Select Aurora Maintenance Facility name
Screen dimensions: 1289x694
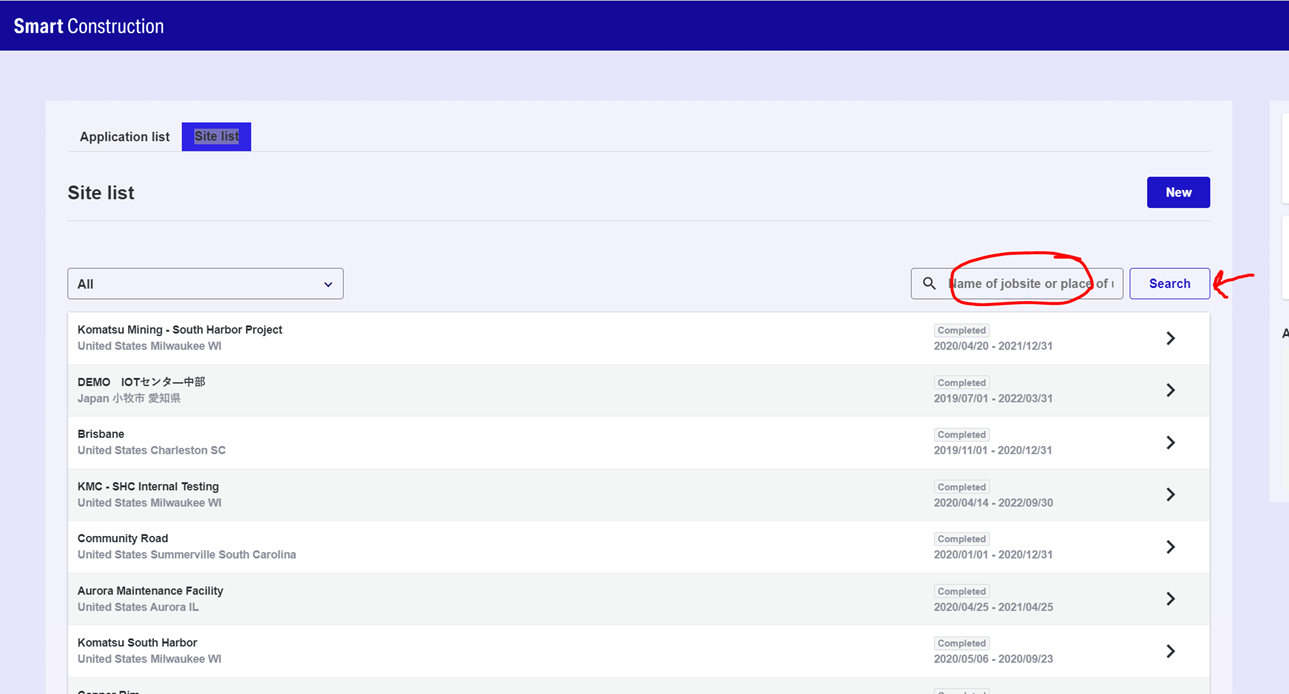(x=151, y=591)
